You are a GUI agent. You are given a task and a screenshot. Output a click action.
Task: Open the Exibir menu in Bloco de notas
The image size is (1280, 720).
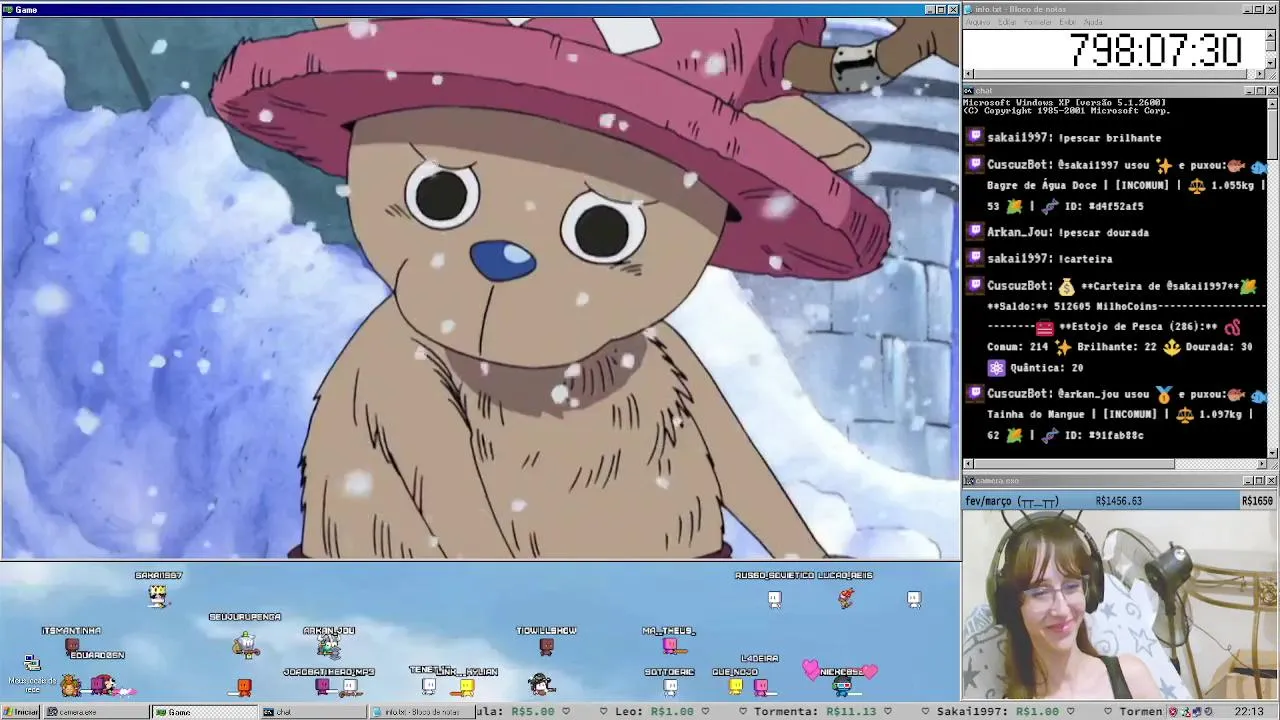[1068, 22]
